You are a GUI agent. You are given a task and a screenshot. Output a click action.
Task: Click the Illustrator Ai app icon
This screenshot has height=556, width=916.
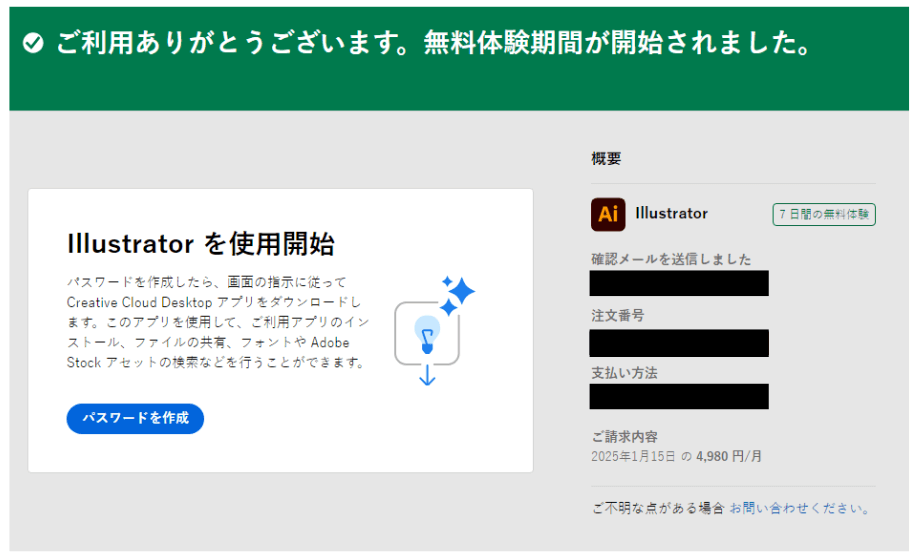coord(608,214)
